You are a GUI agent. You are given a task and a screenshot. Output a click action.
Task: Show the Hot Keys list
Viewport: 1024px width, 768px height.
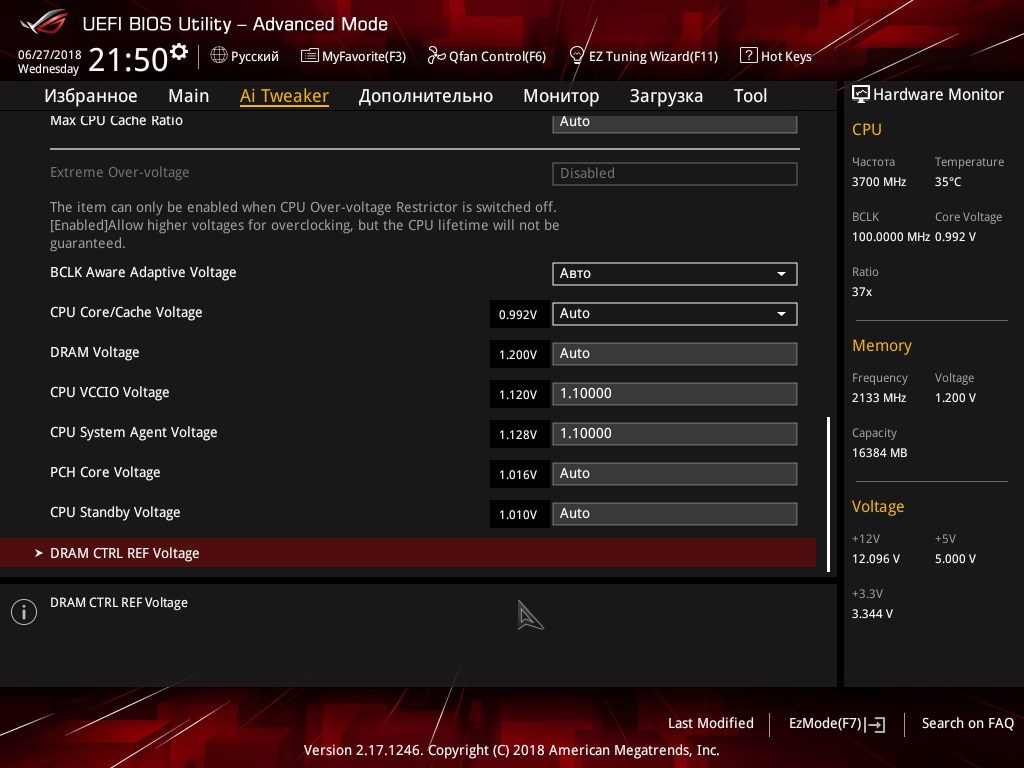click(776, 56)
